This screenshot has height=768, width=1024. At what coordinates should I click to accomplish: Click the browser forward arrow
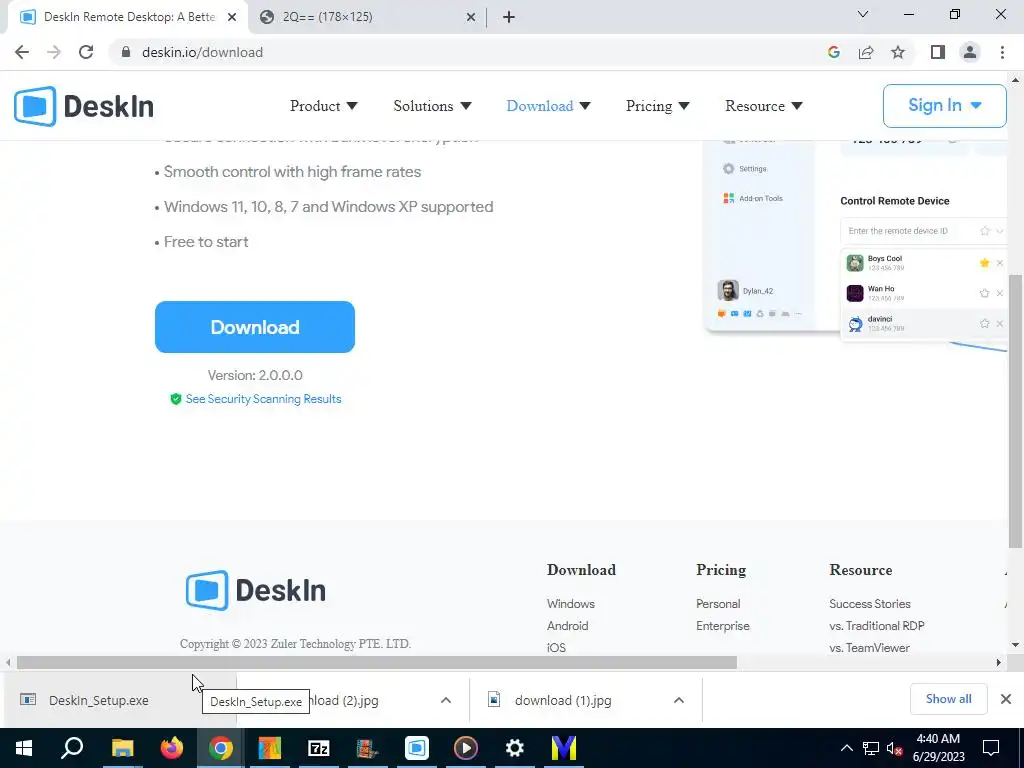pos(54,52)
